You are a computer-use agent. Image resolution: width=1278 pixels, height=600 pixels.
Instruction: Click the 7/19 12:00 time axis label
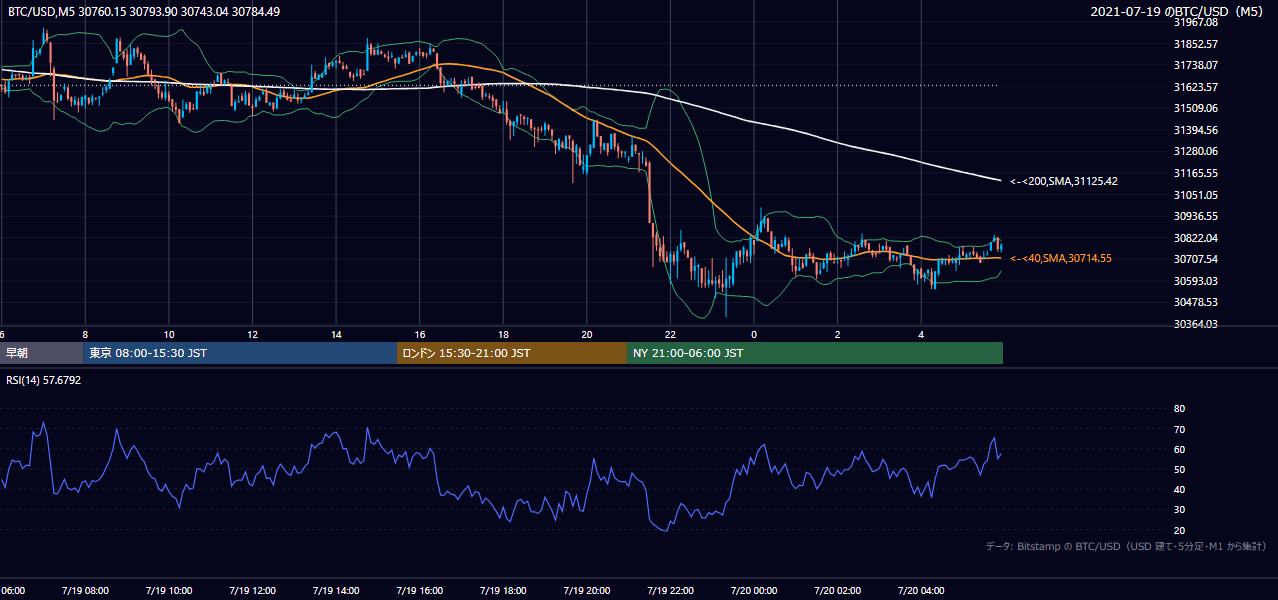(x=251, y=590)
